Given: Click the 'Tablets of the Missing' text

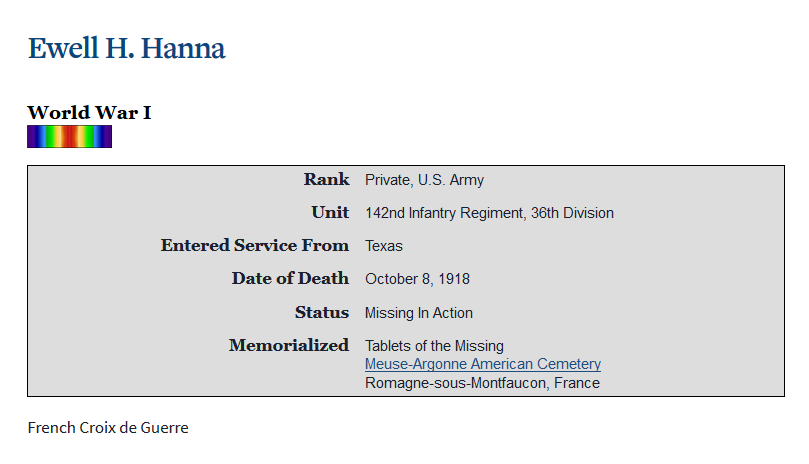Looking at the screenshot, I should [x=434, y=346].
